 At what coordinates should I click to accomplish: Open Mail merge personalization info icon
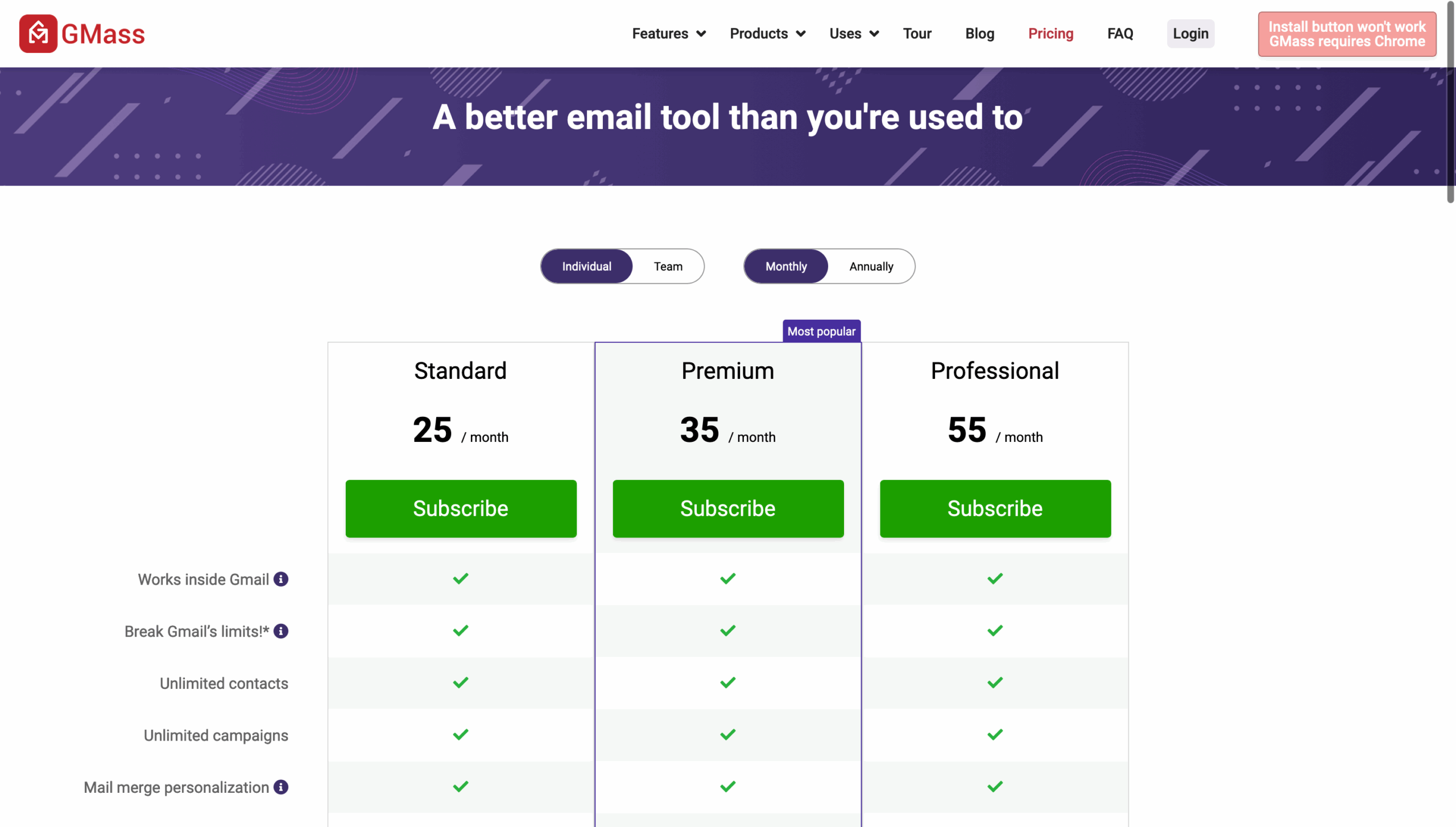[x=281, y=787]
